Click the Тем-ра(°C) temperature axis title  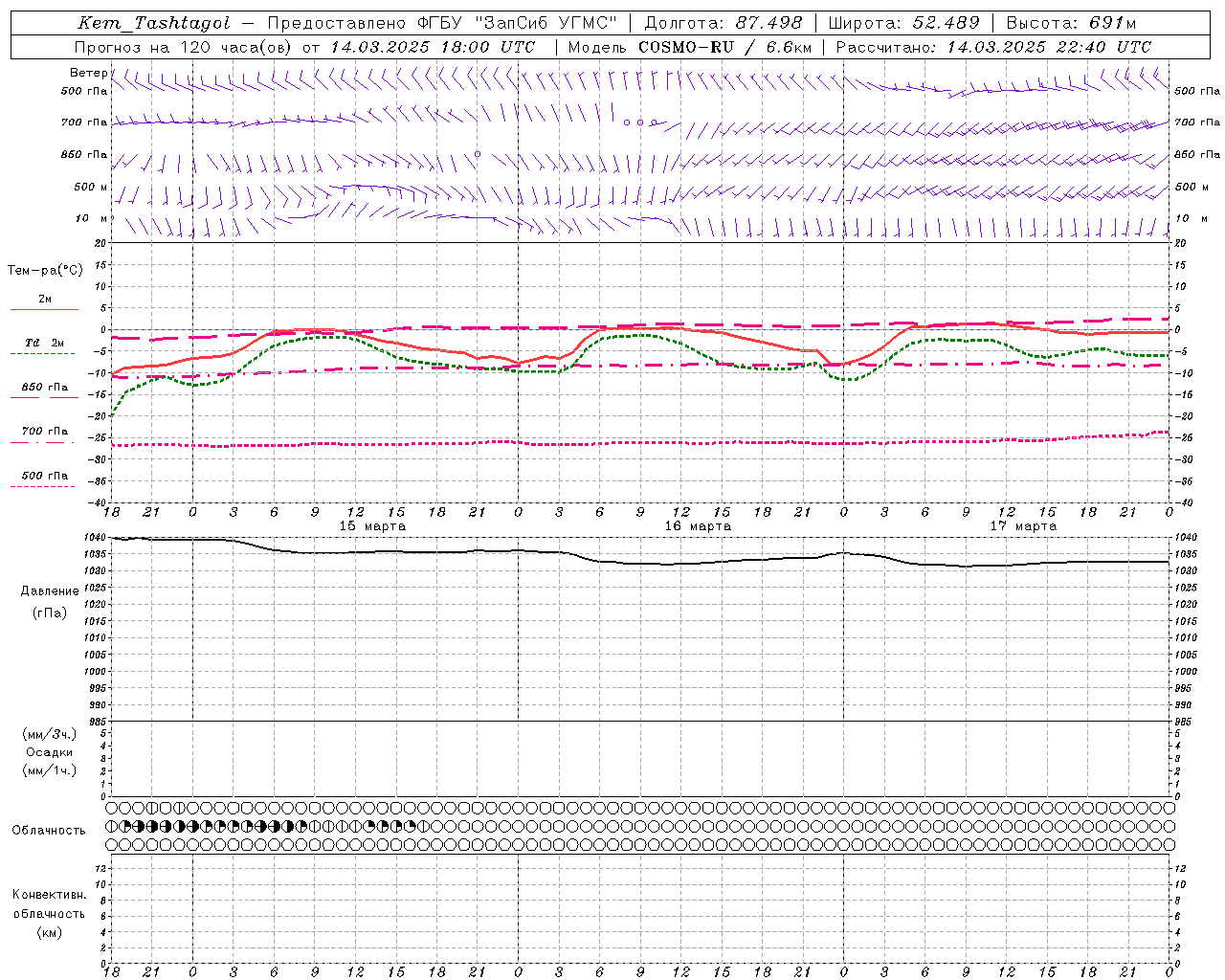(45, 271)
